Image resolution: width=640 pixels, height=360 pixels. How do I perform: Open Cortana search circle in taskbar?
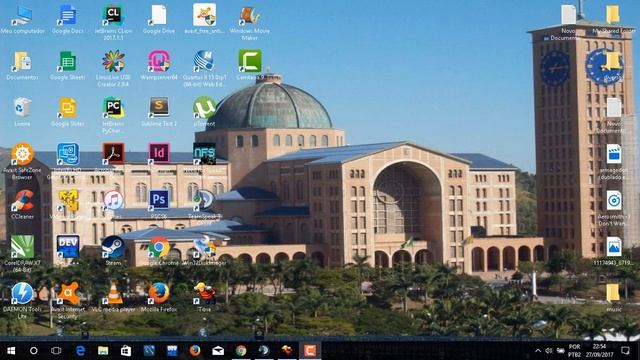tap(34, 351)
